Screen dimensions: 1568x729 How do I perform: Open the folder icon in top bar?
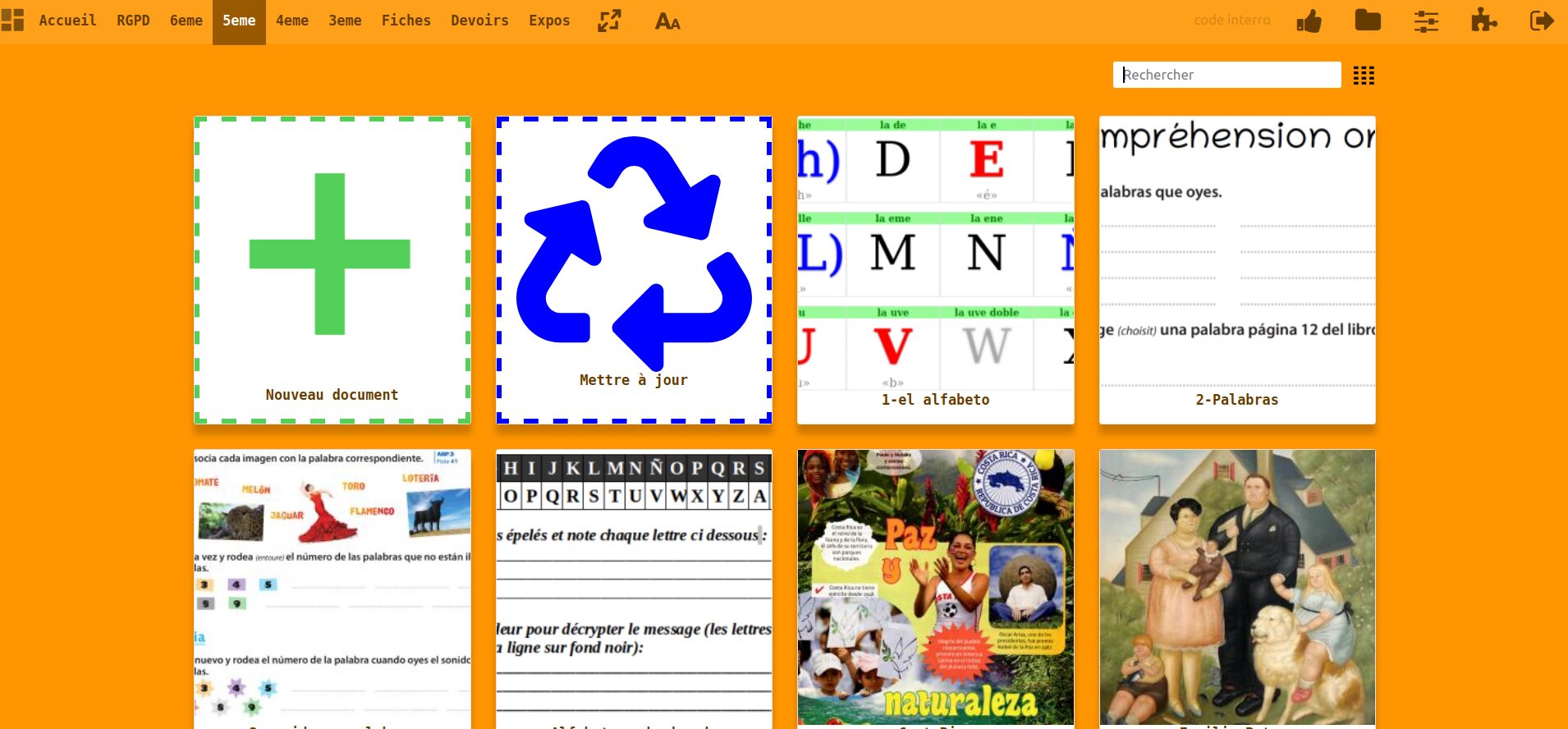coord(1368,20)
